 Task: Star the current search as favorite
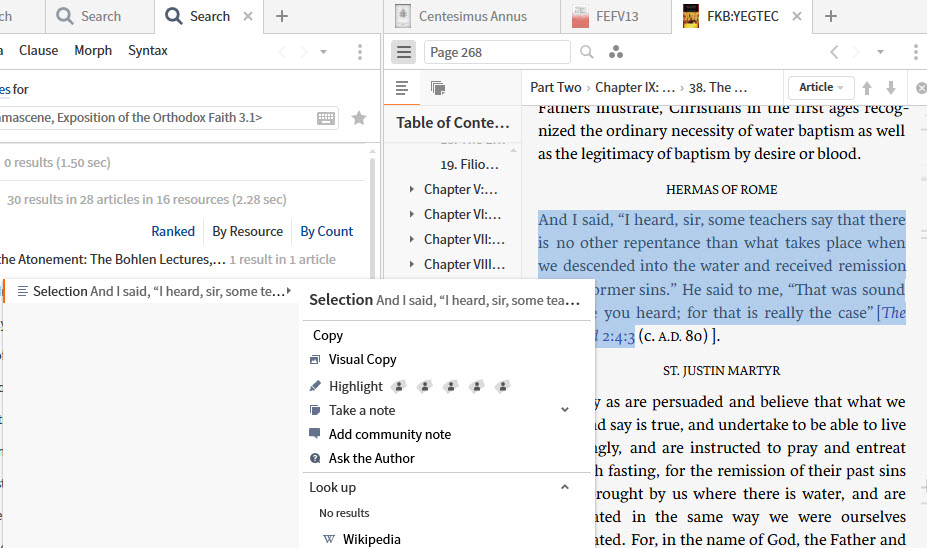359,118
